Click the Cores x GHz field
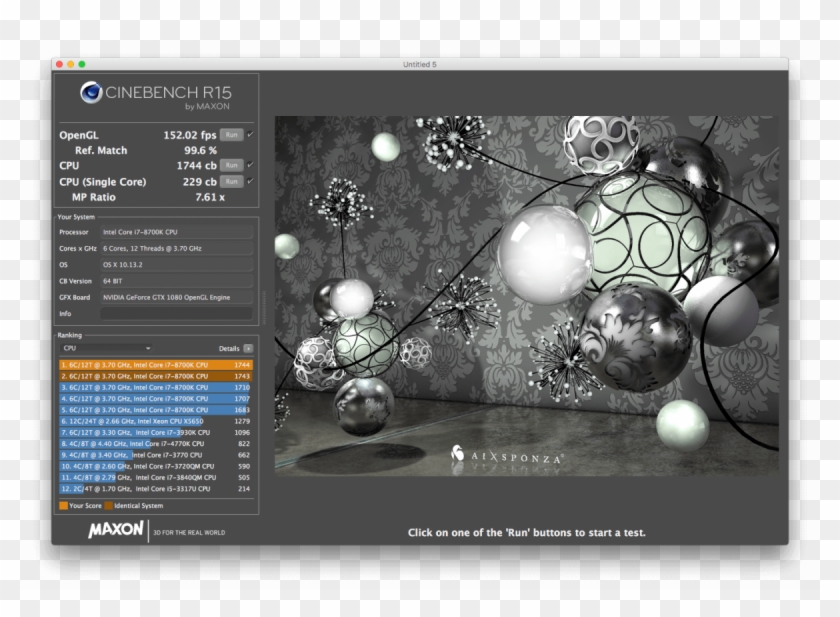This screenshot has width=840, height=617. (176, 249)
